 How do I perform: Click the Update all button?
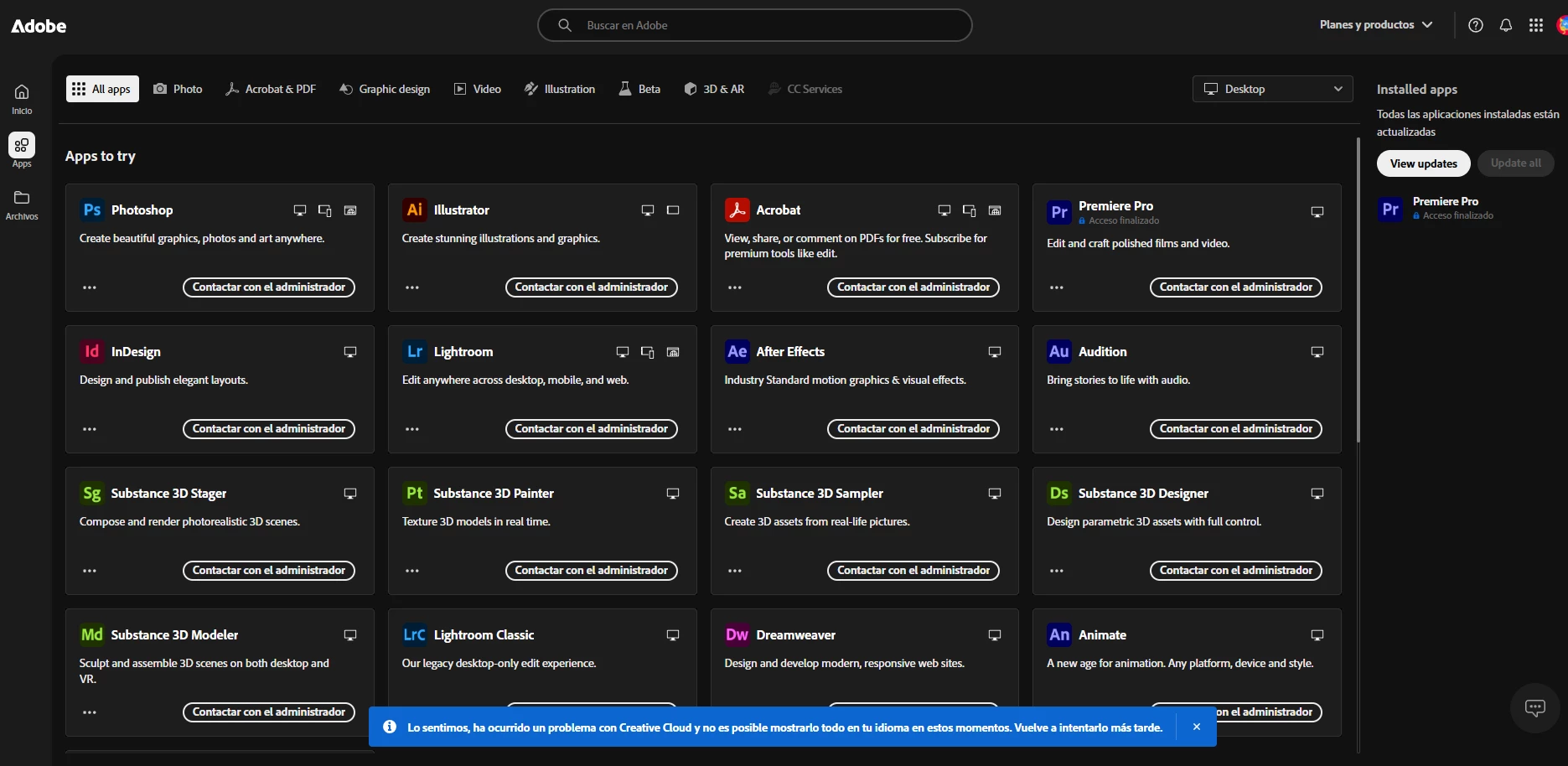pyautogui.click(x=1515, y=163)
